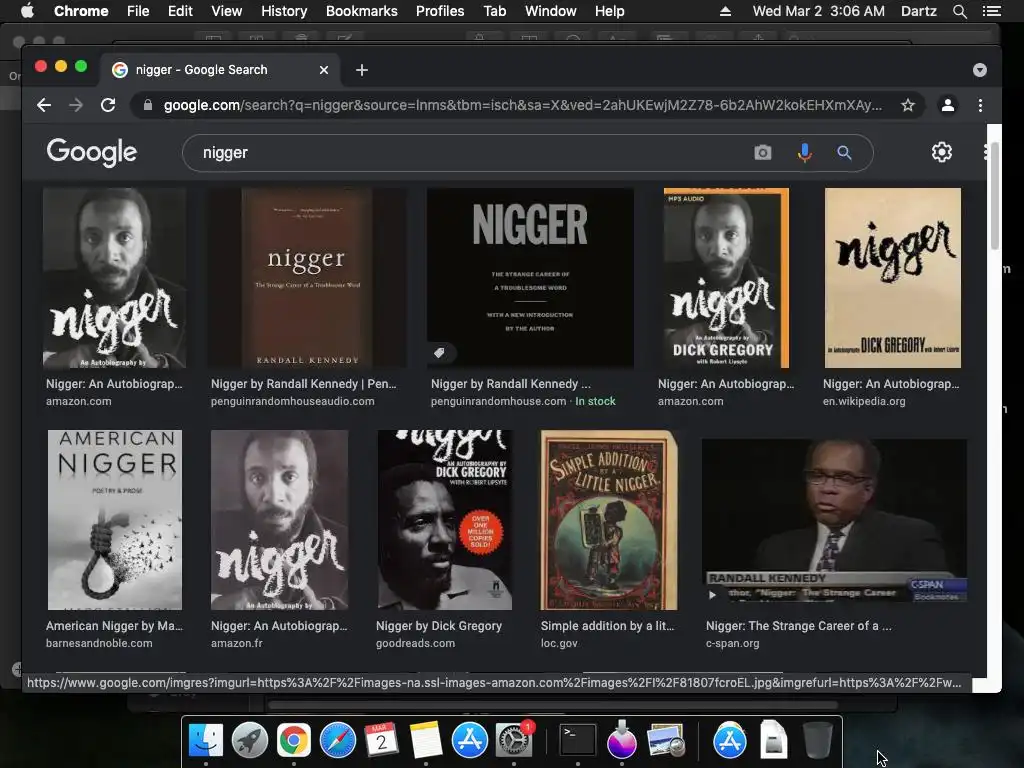
Task: Open the File menu
Action: point(138,11)
